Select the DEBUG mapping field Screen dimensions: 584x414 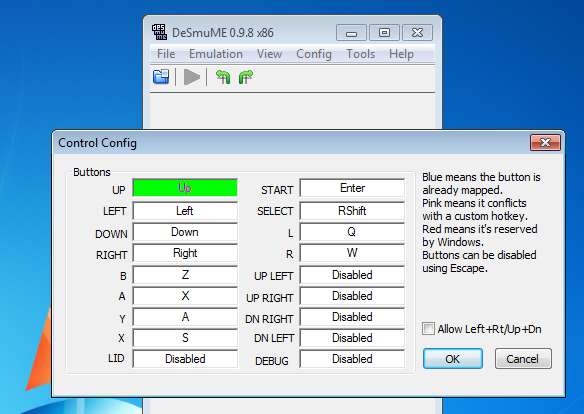click(352, 359)
